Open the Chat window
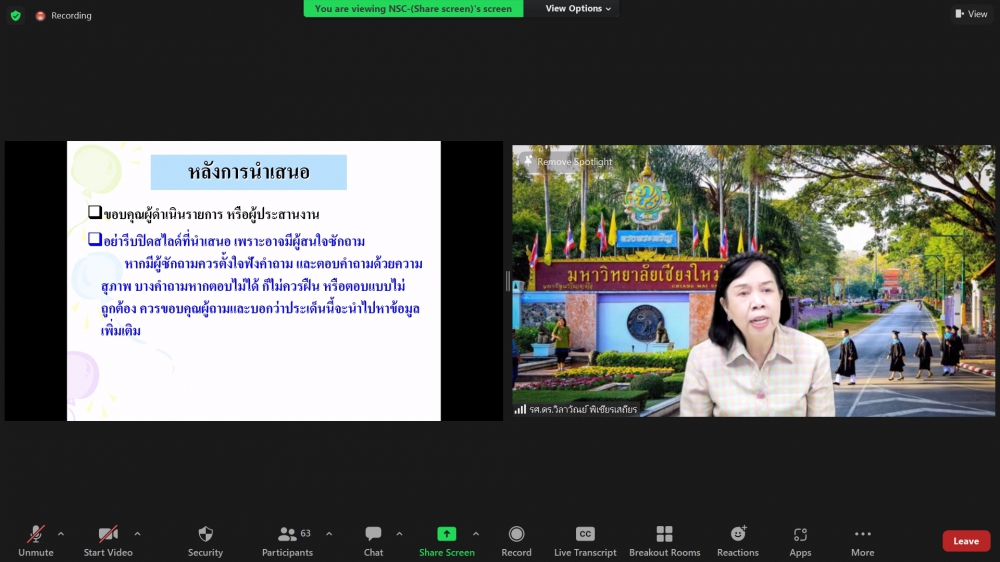 373,540
